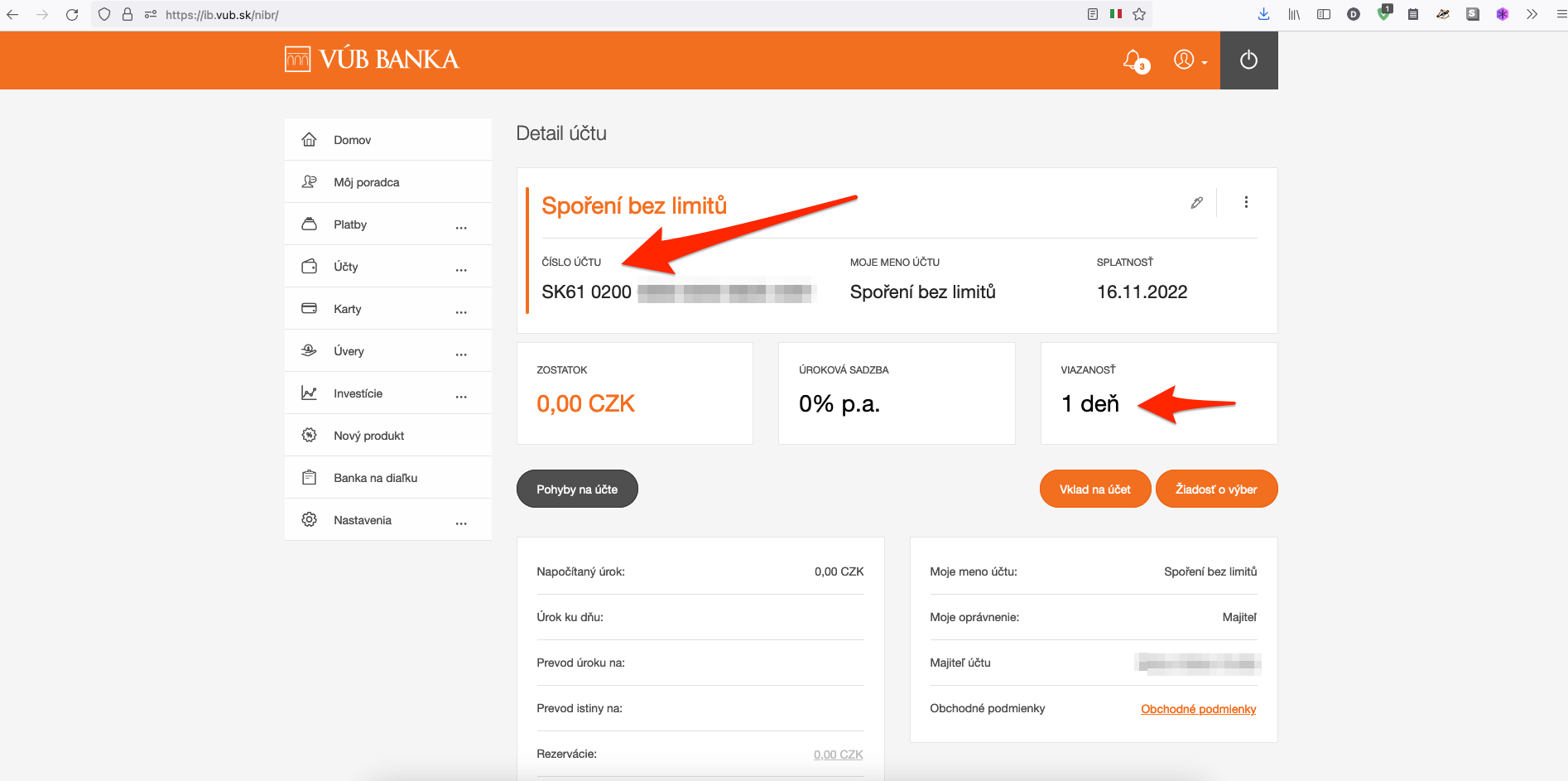This screenshot has height=781, width=1568.
Task: Select Karty menu label
Action: [347, 309]
